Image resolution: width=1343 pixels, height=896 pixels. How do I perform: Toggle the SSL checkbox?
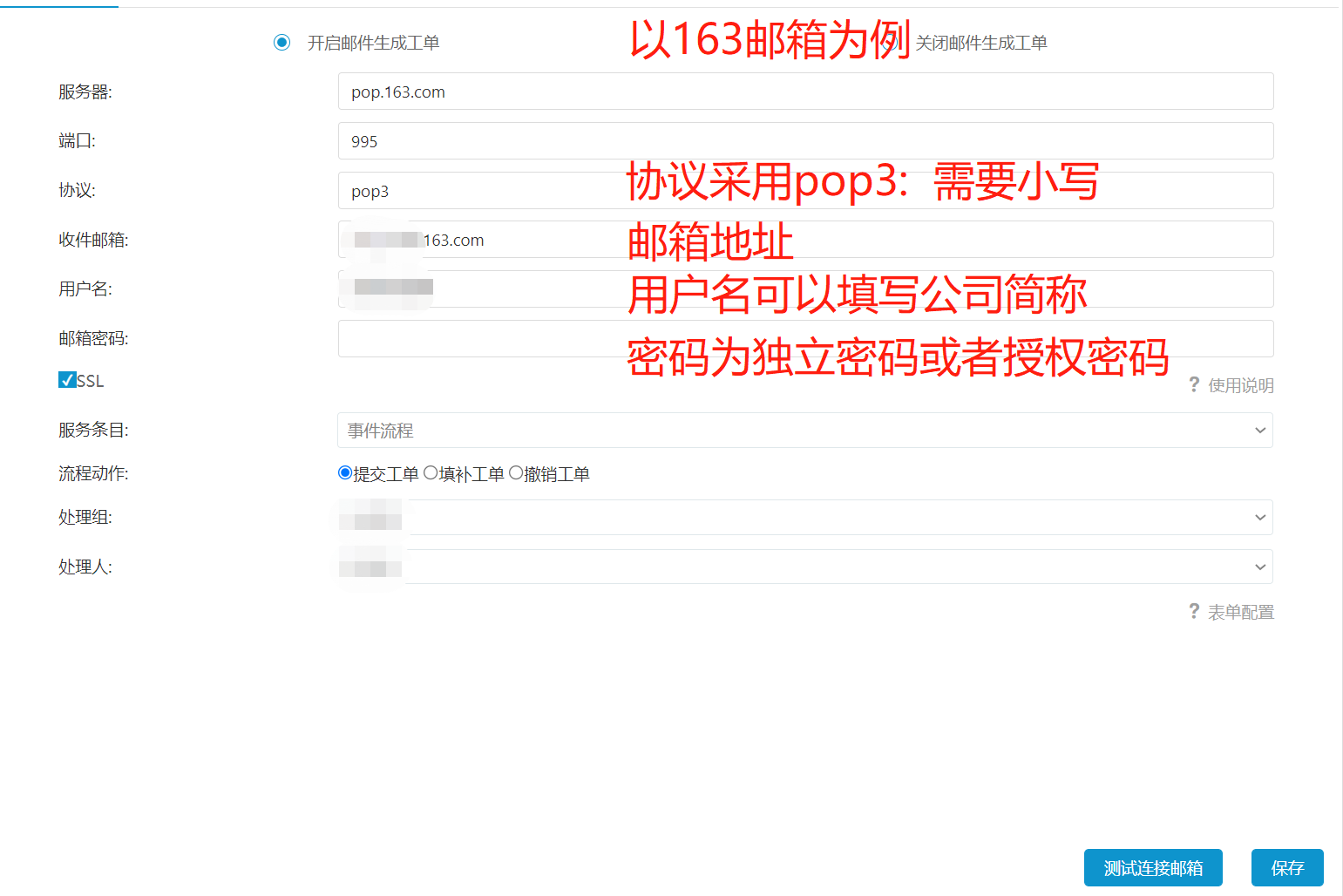click(x=67, y=380)
